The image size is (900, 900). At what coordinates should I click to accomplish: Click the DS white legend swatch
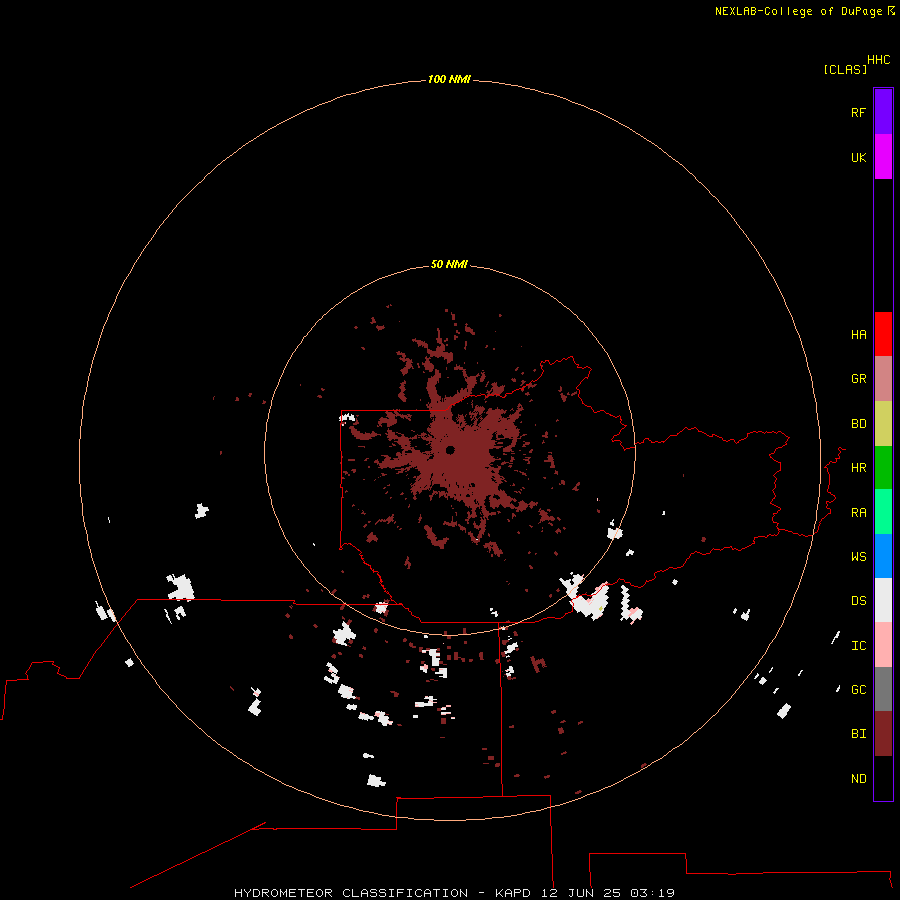pyautogui.click(x=883, y=600)
